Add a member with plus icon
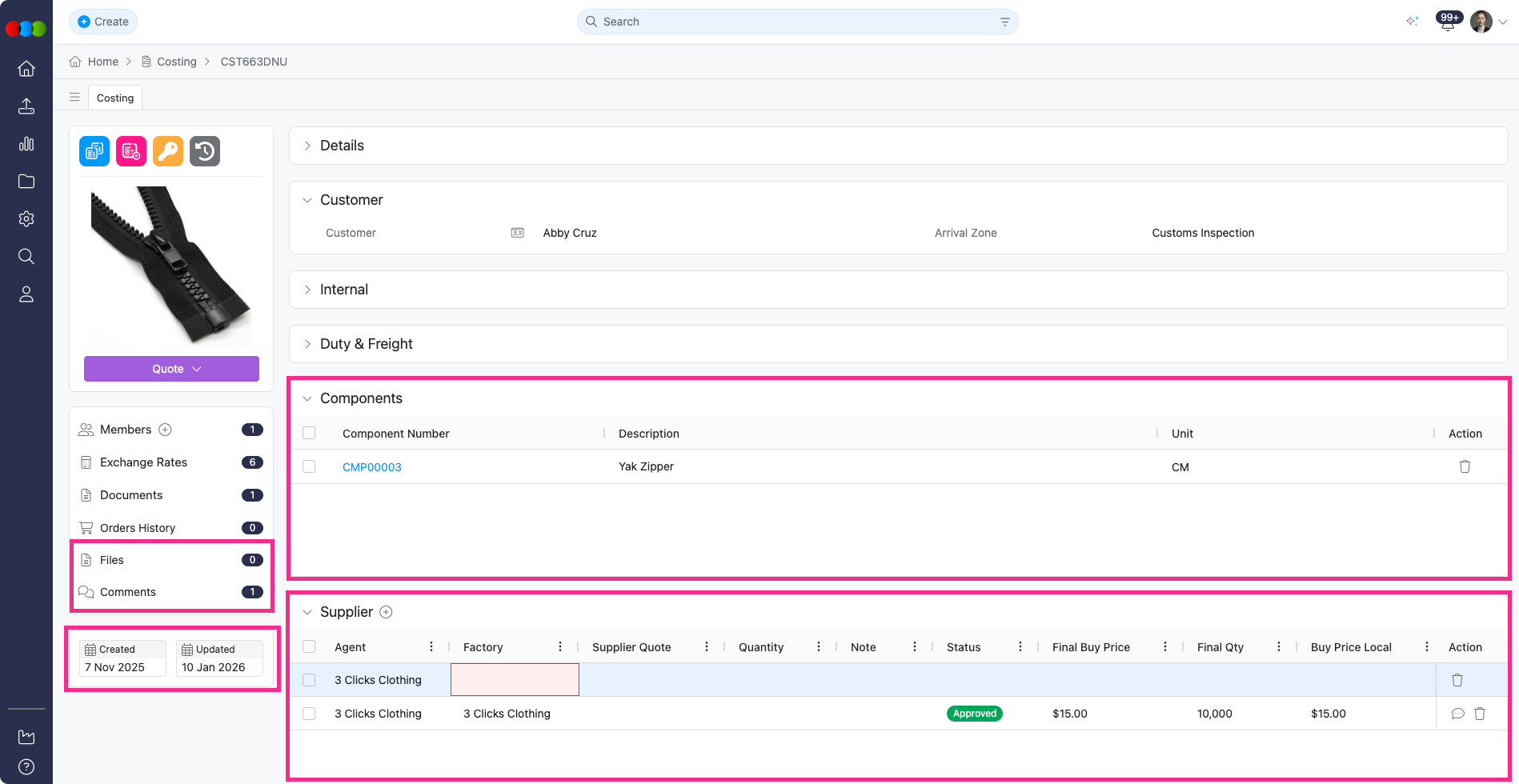Screen dimensions: 1519x784 tap(165, 430)
